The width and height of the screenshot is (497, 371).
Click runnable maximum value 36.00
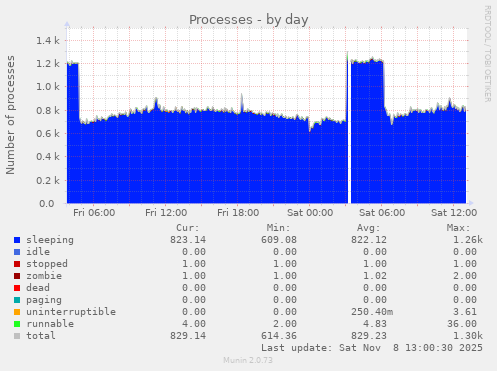point(462,324)
